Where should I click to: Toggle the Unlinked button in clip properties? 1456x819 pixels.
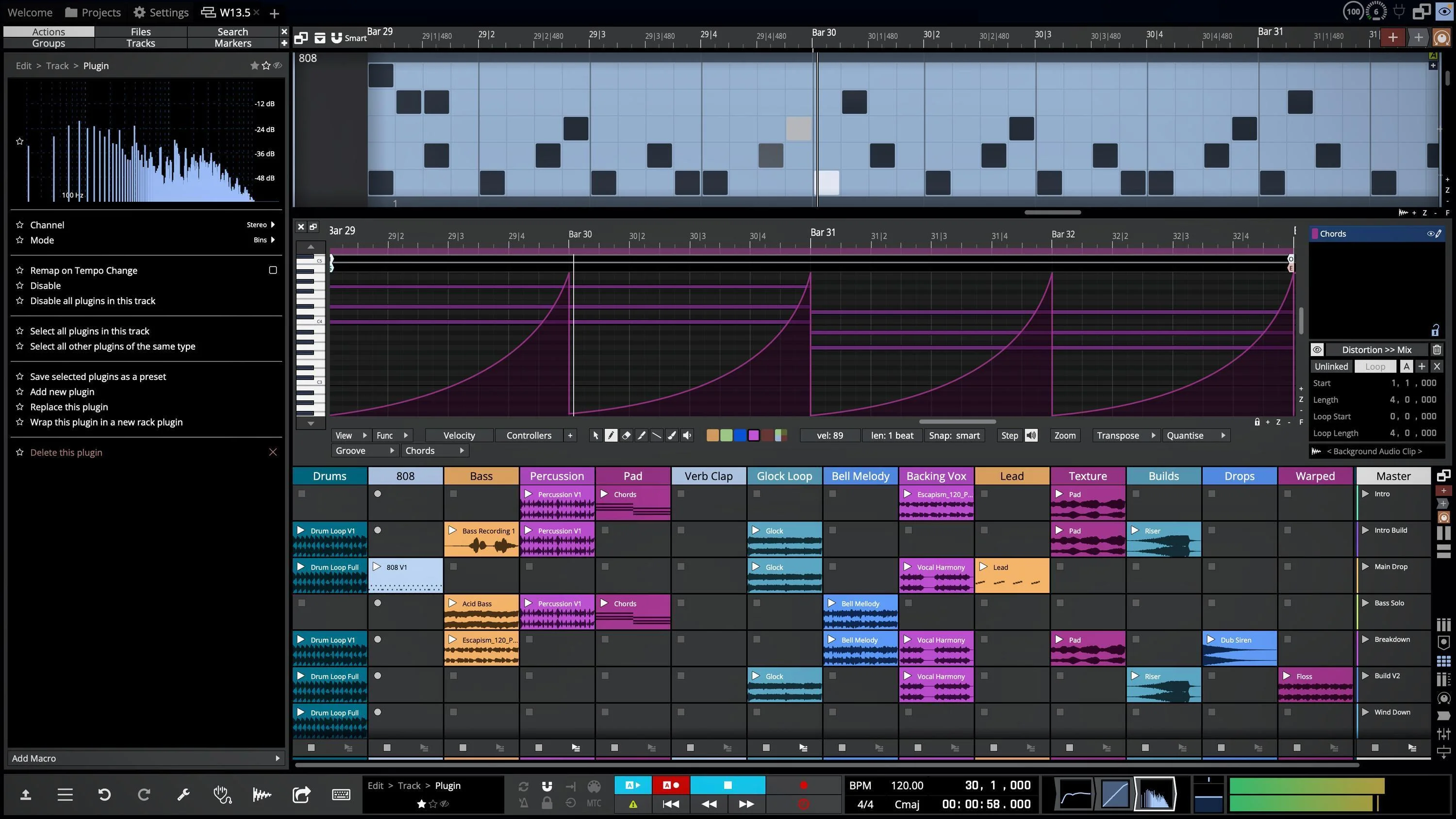tap(1331, 366)
